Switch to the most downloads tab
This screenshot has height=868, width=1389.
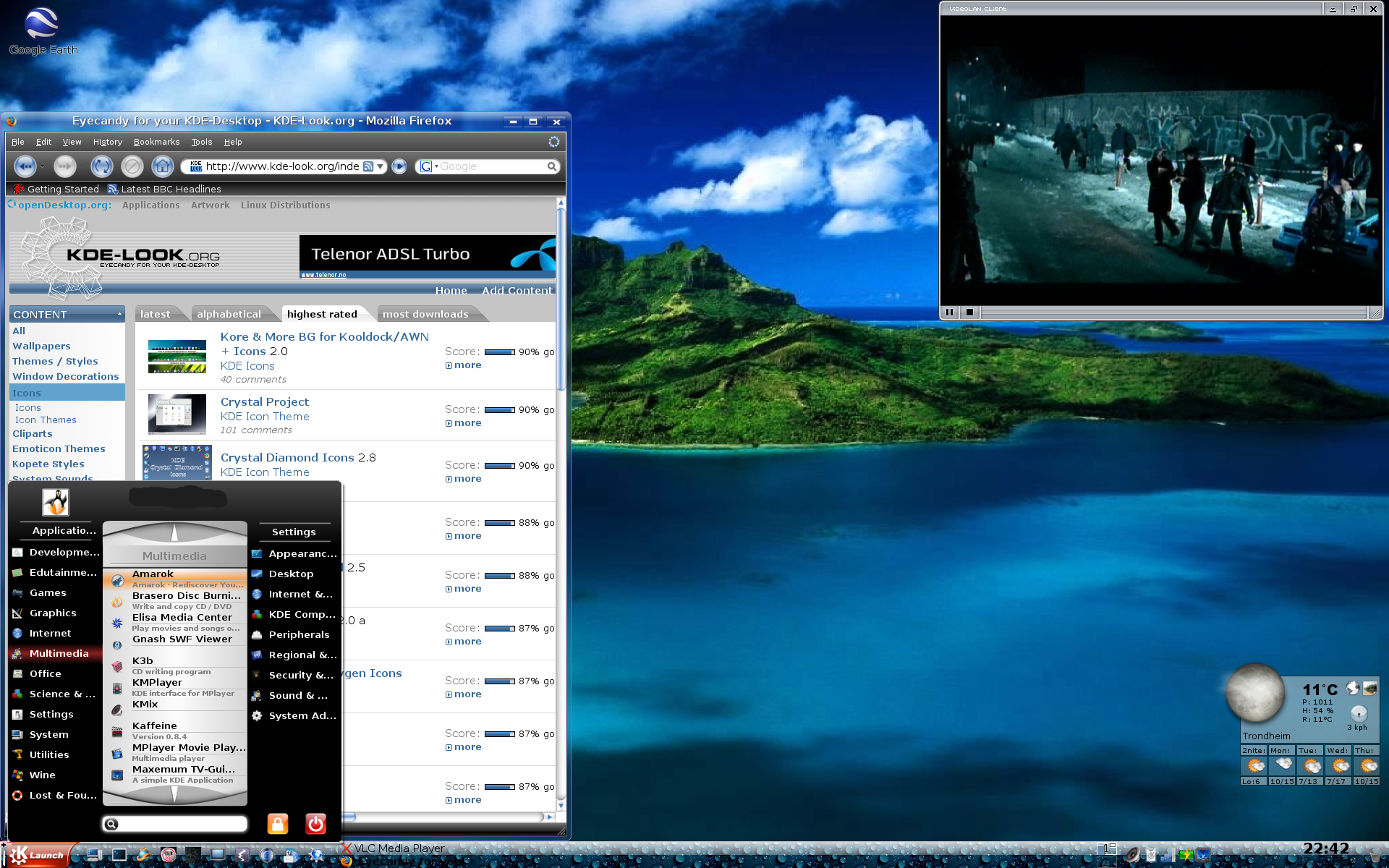pyautogui.click(x=425, y=314)
